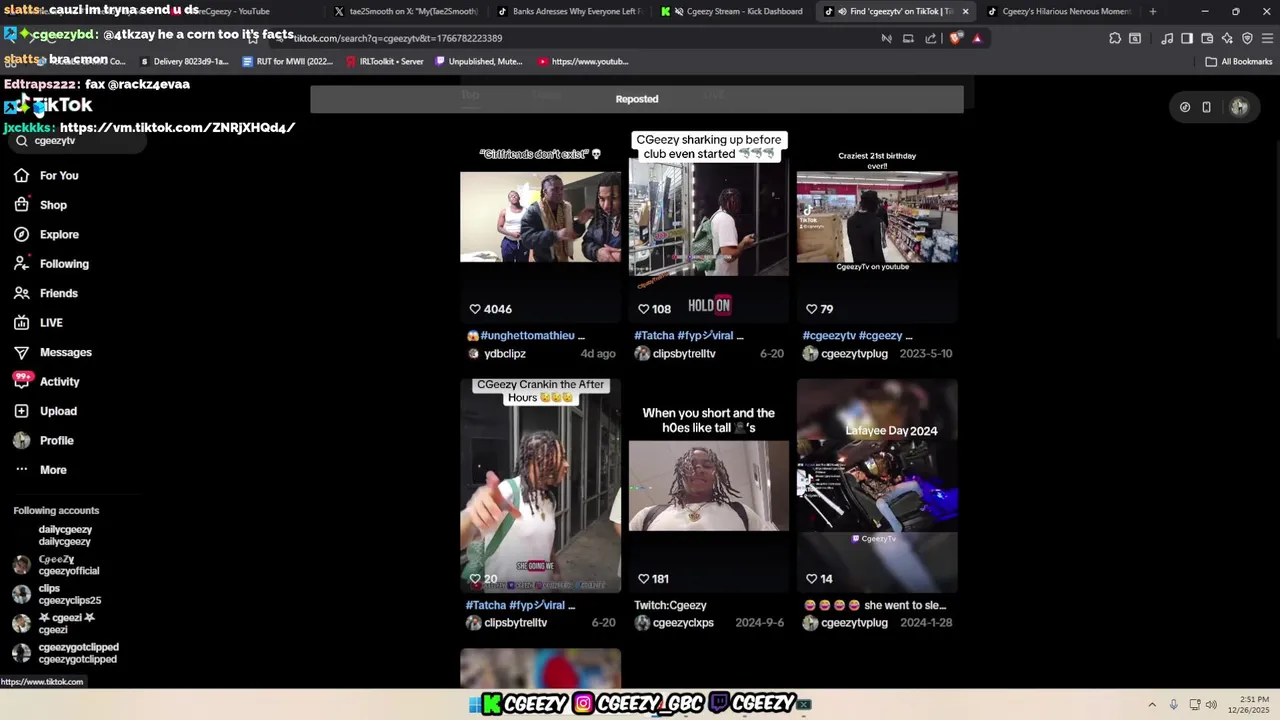The width and height of the screenshot is (1280, 720).
Task: Open the Delivery 8023d9 bookmark
Action: tap(184, 61)
